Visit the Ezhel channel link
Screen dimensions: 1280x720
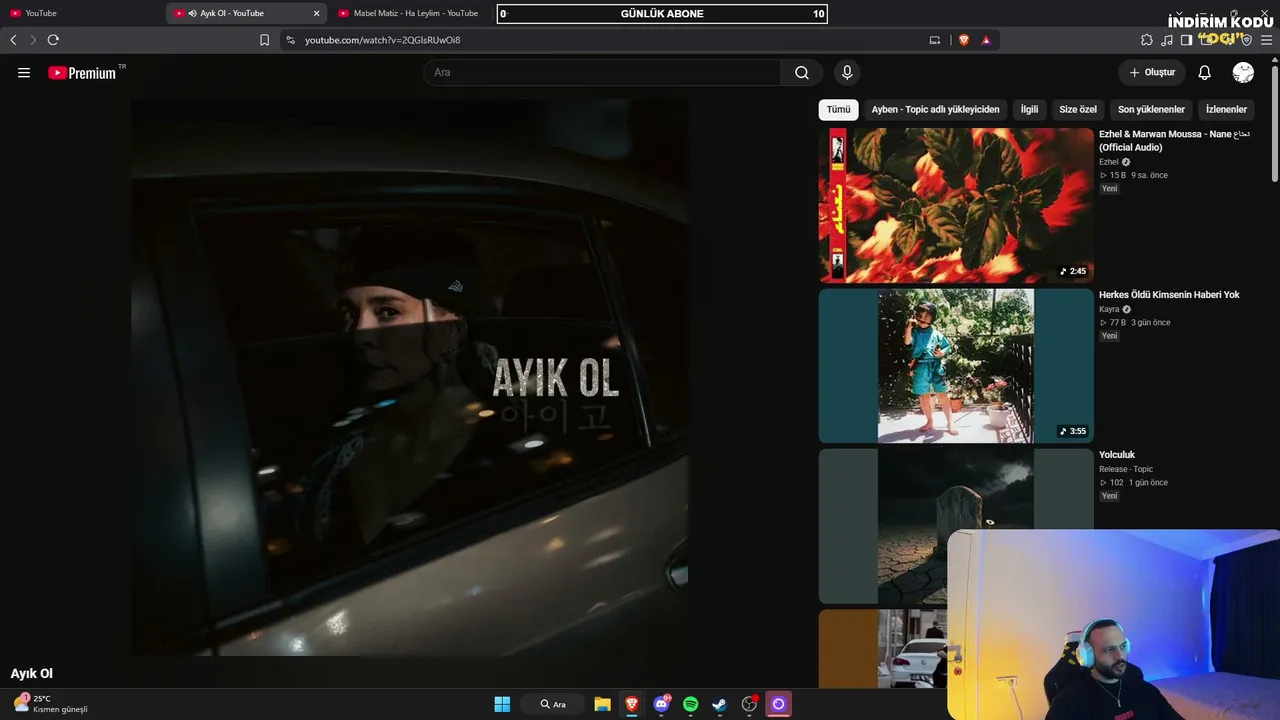point(1109,162)
